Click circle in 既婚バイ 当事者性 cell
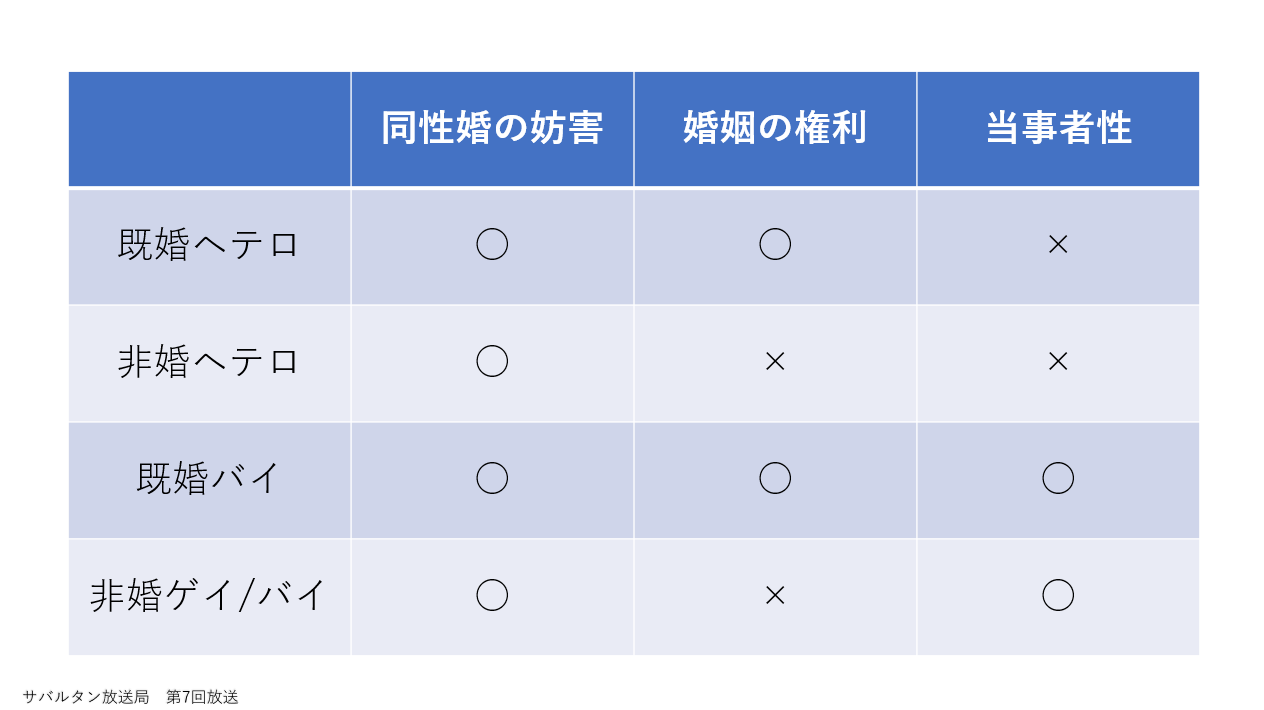Screen dimensions: 1264x710 pyautogui.click(x=1058, y=478)
